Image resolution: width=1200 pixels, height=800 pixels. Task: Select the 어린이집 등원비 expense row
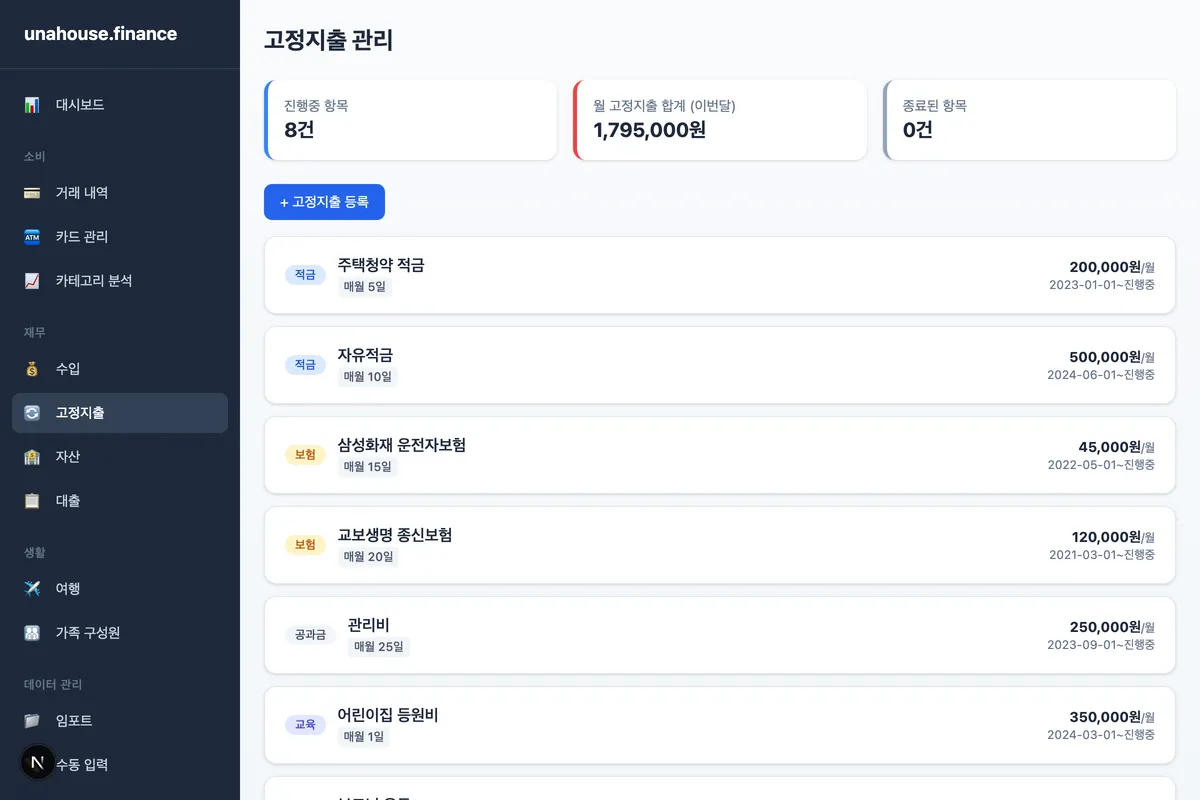[719, 725]
